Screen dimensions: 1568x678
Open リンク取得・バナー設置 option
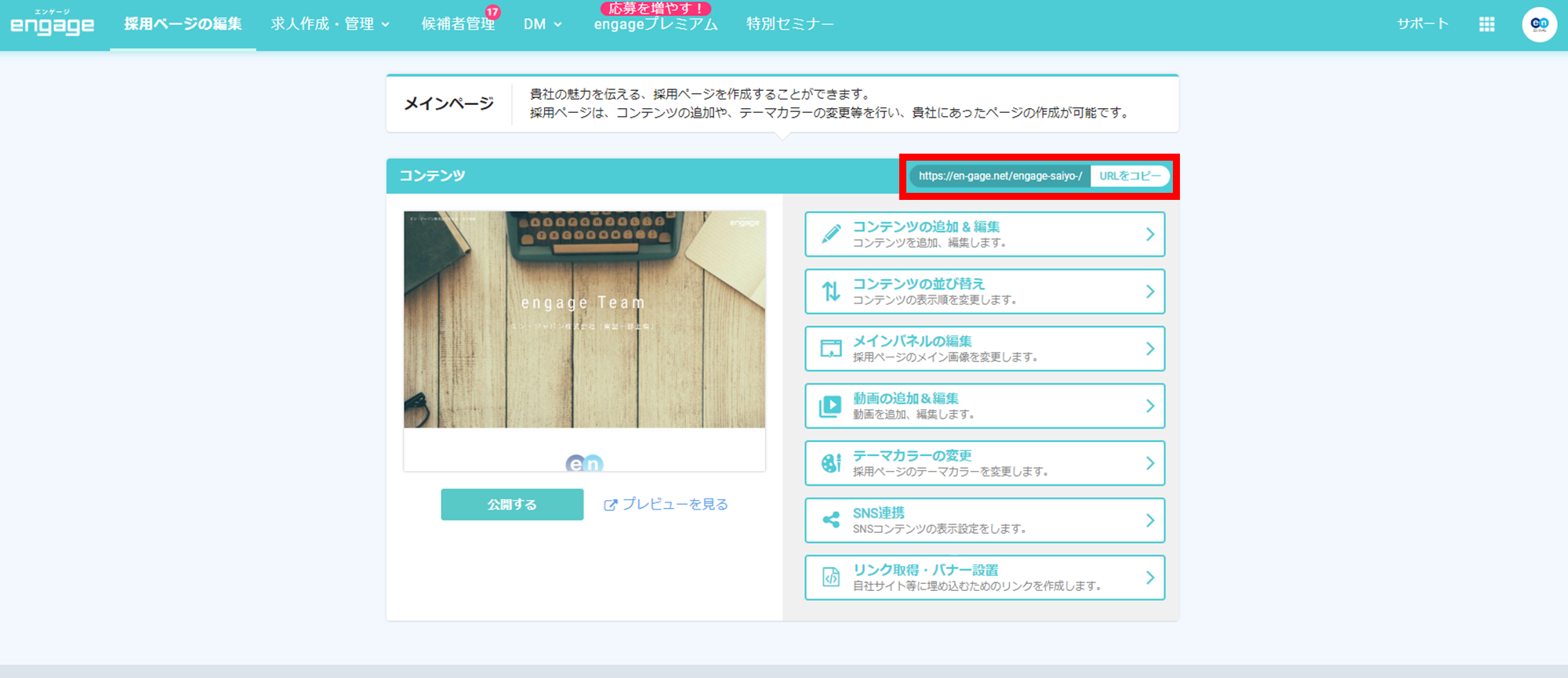pos(985,577)
